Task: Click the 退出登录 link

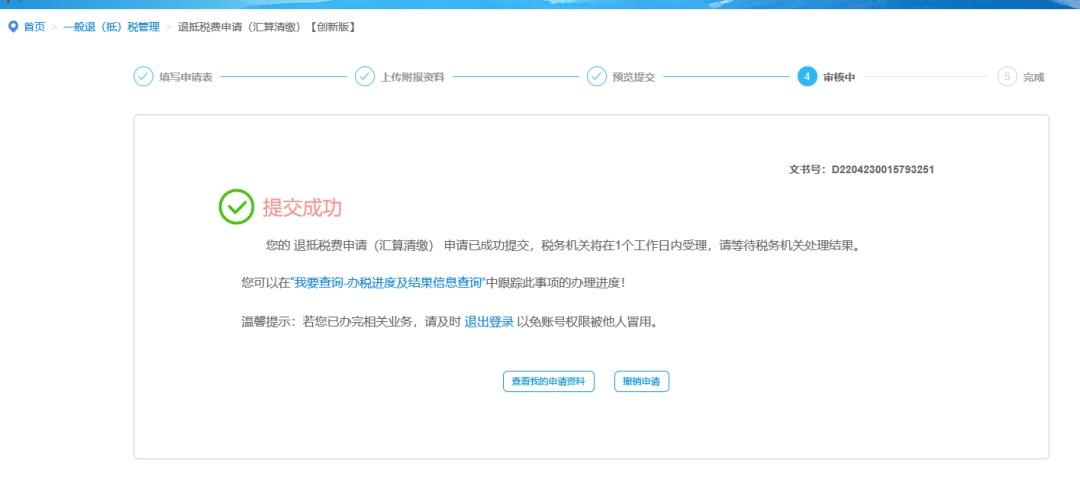Action: 489,322
